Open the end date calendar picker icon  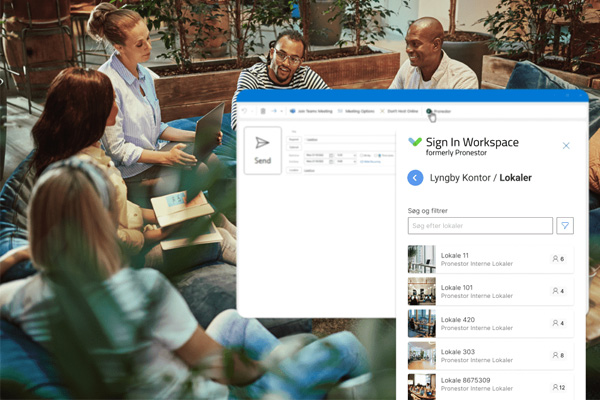tap(331, 162)
